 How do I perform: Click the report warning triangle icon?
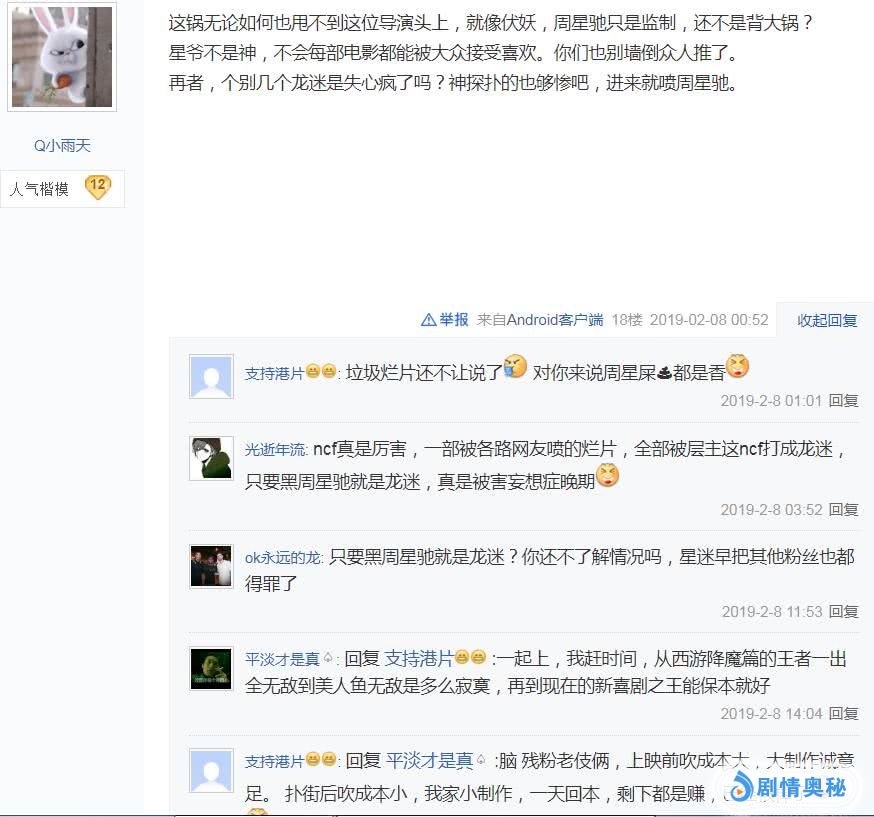click(428, 319)
